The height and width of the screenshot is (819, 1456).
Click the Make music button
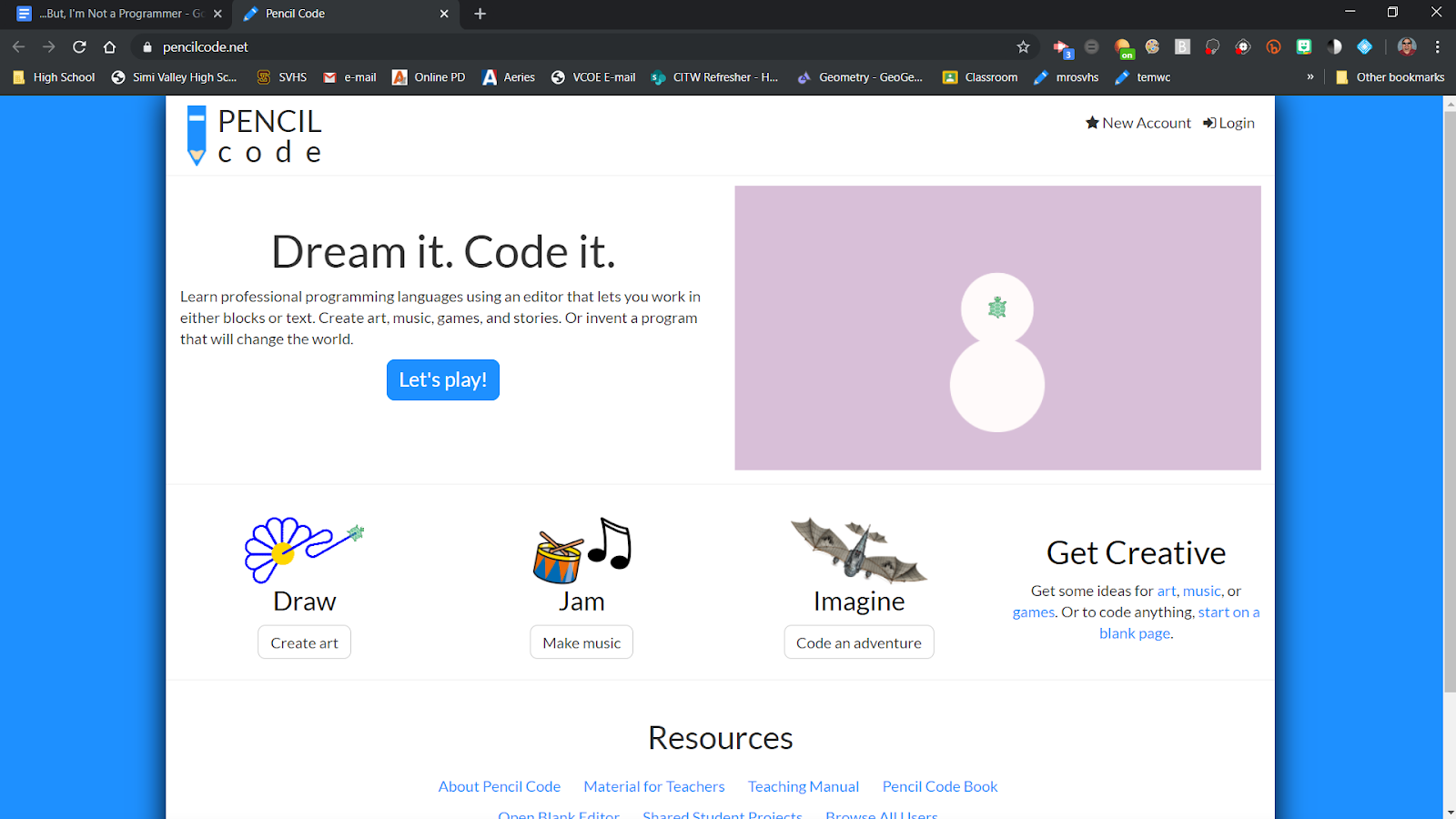[x=581, y=642]
